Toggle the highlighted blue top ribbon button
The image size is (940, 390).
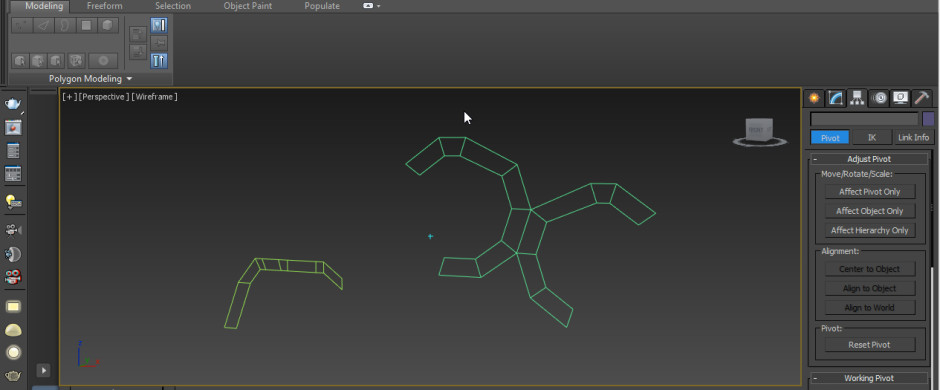coord(159,25)
